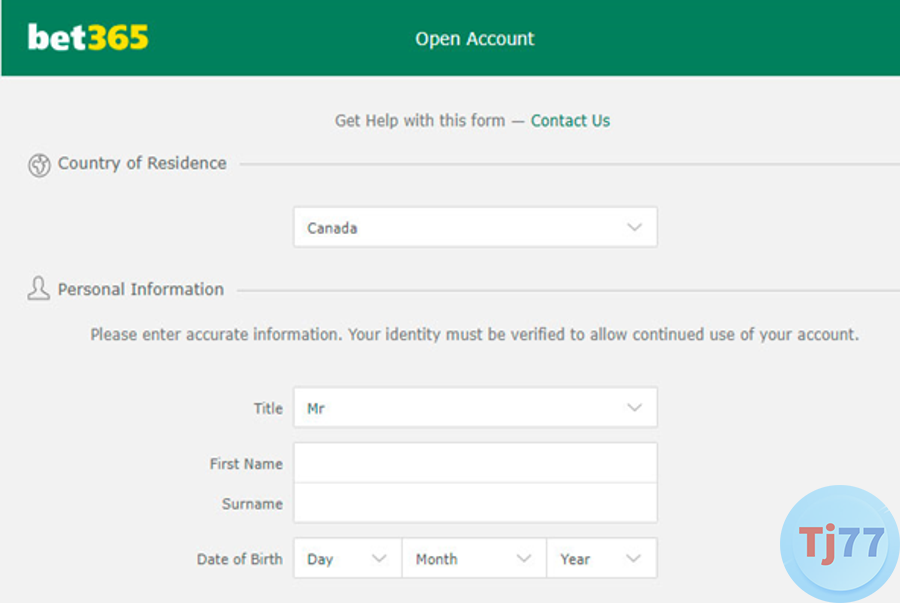
Task: Click the globe icon beside Country of Residence
Action: click(x=40, y=164)
